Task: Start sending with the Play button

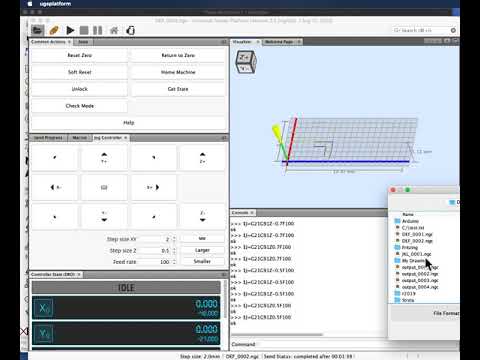Action: coord(70,30)
